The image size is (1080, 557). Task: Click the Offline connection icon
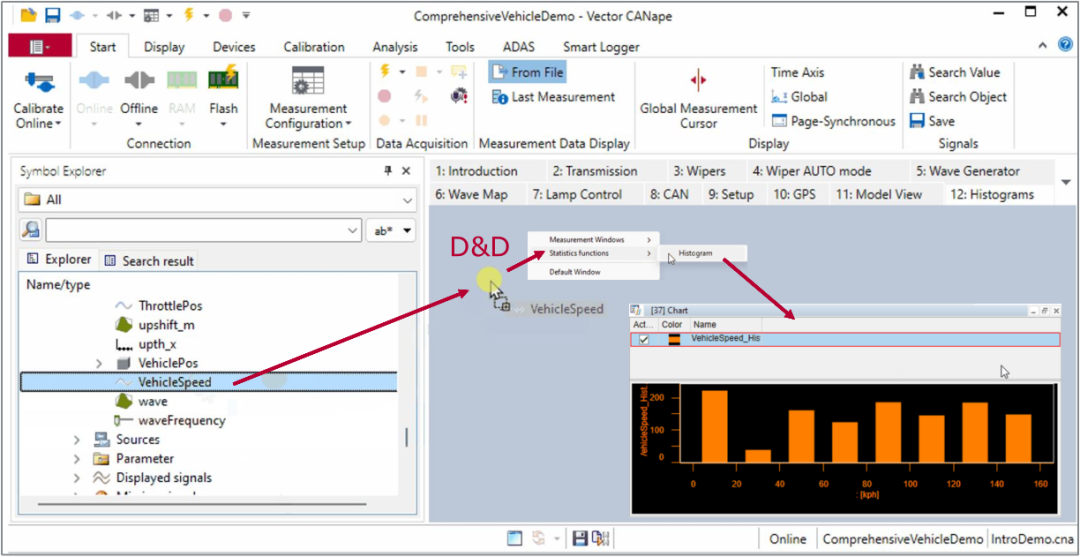pos(139,80)
